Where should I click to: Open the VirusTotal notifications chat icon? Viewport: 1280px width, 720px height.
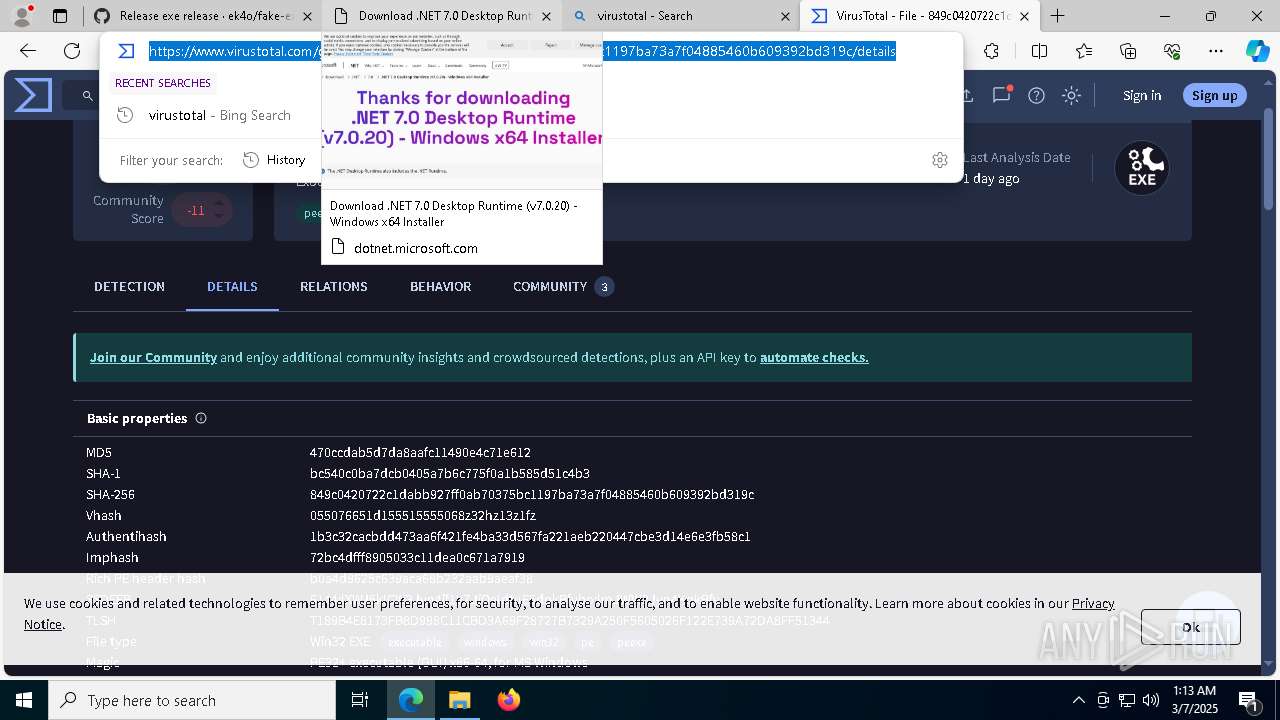click(1001, 95)
